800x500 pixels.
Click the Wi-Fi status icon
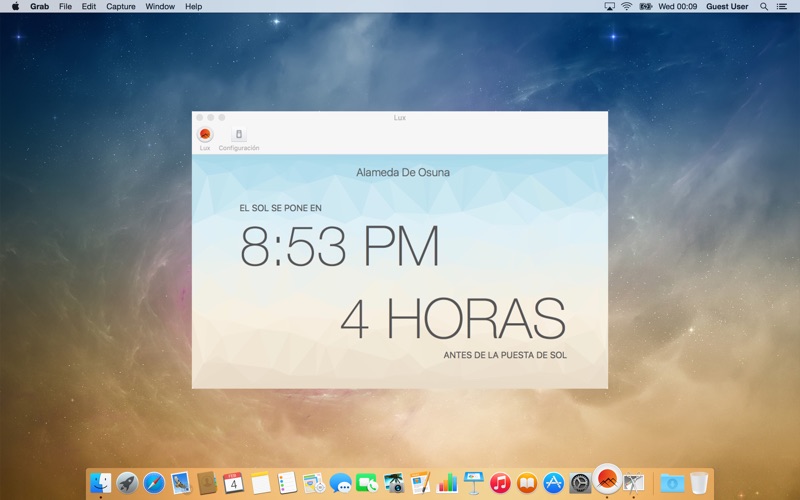point(627,6)
